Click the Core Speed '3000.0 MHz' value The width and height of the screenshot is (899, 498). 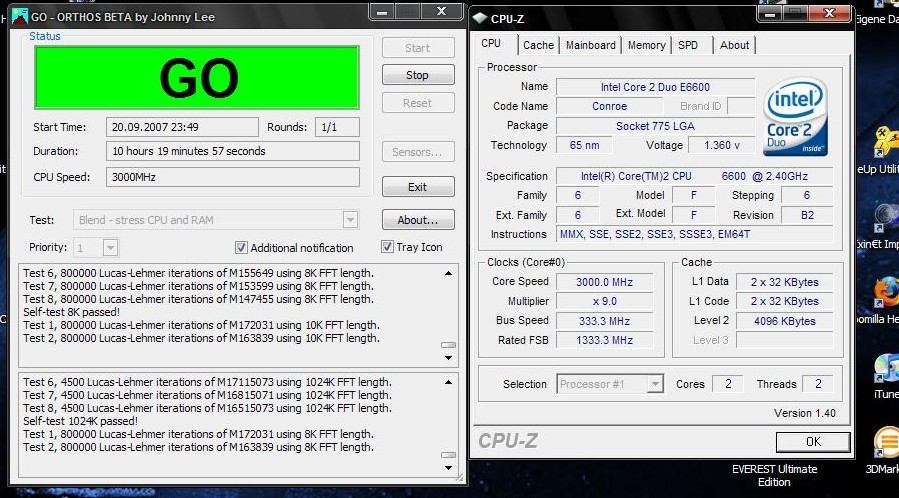point(604,282)
